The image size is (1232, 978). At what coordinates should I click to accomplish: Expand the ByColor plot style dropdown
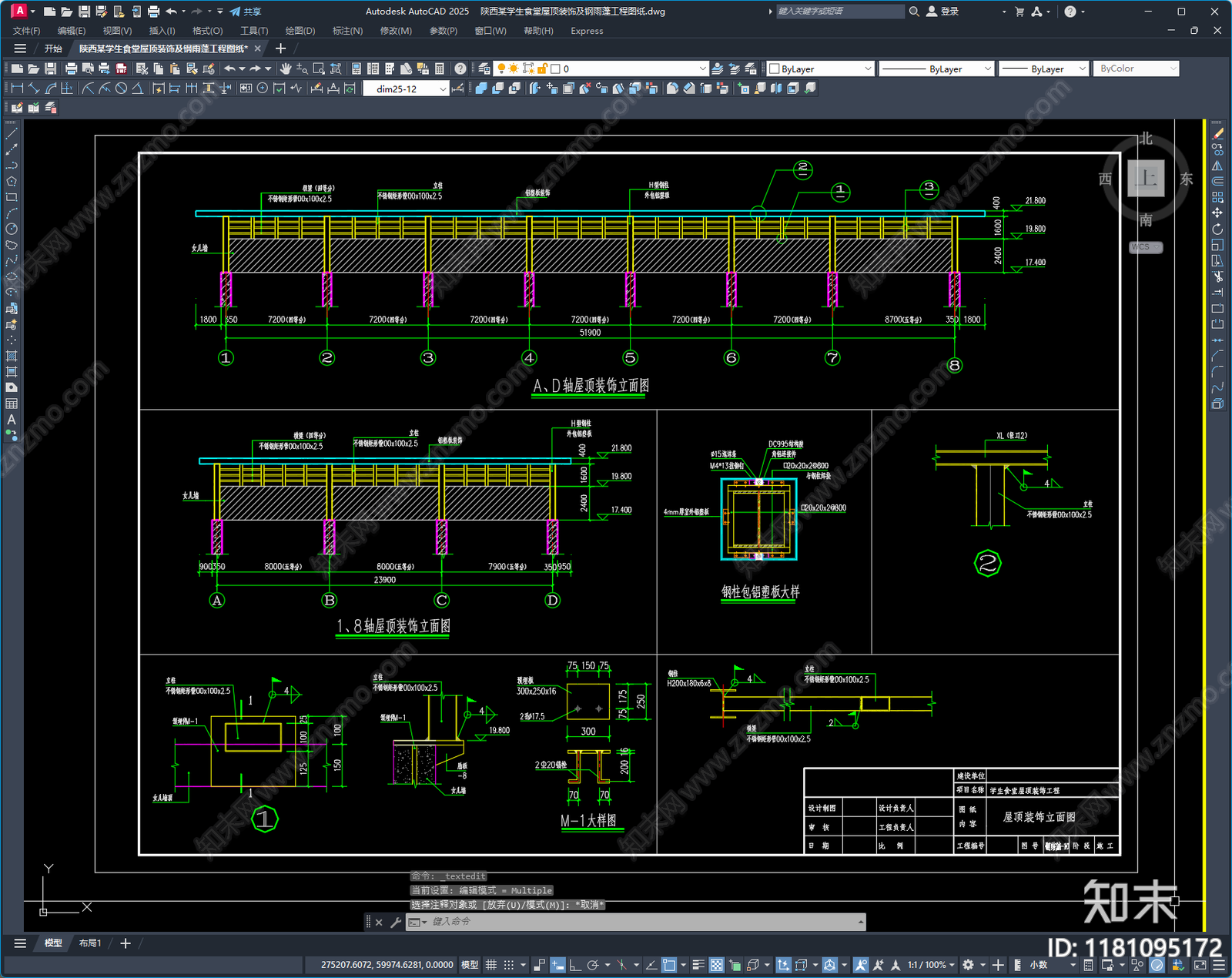[1173, 69]
